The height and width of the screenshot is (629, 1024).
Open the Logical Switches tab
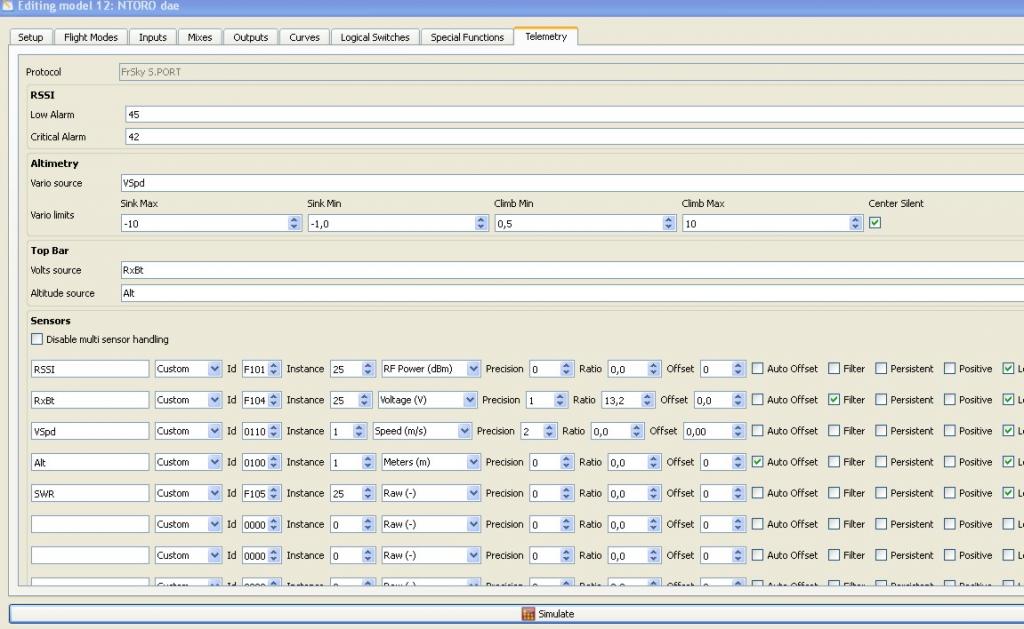click(x=374, y=37)
